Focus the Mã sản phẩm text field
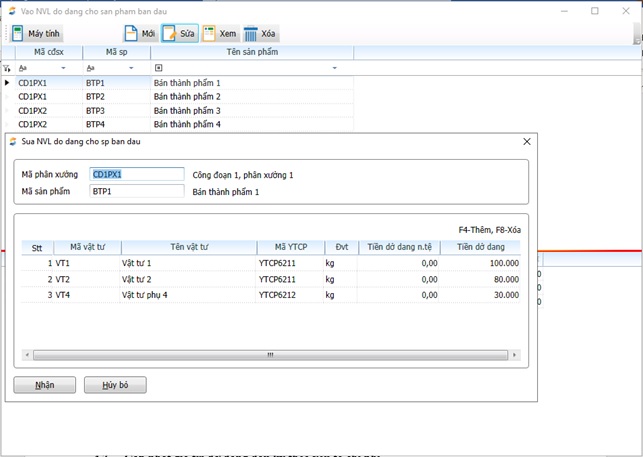643x457 pixels. click(137, 191)
